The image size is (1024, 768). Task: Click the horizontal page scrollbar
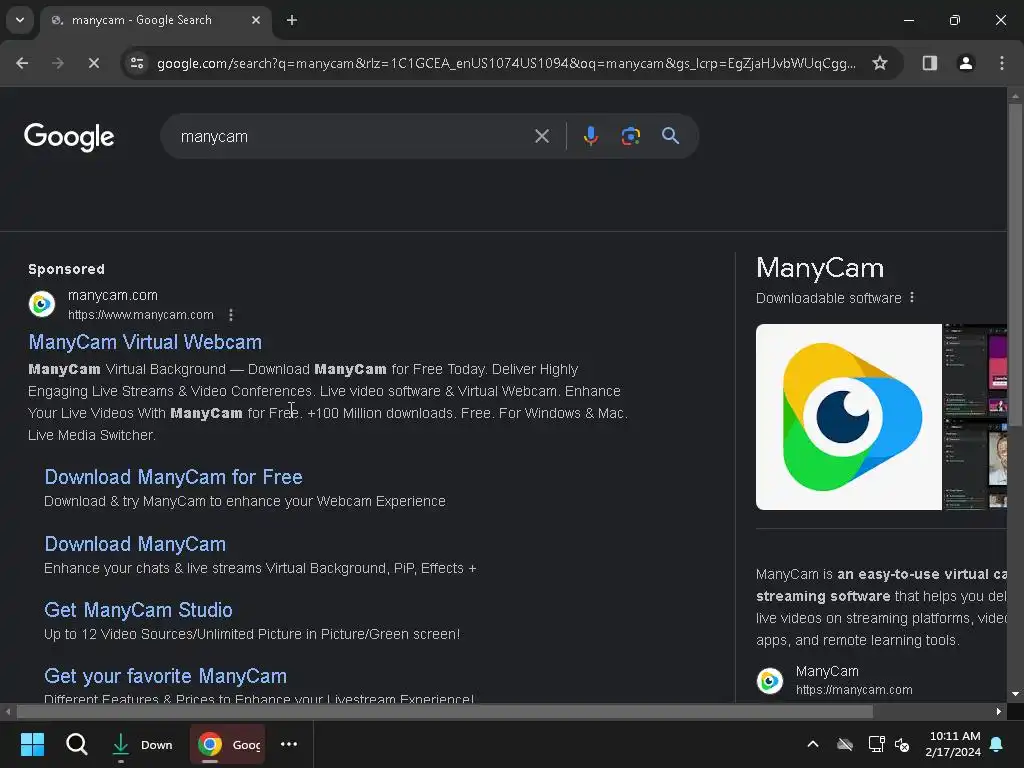[444, 711]
